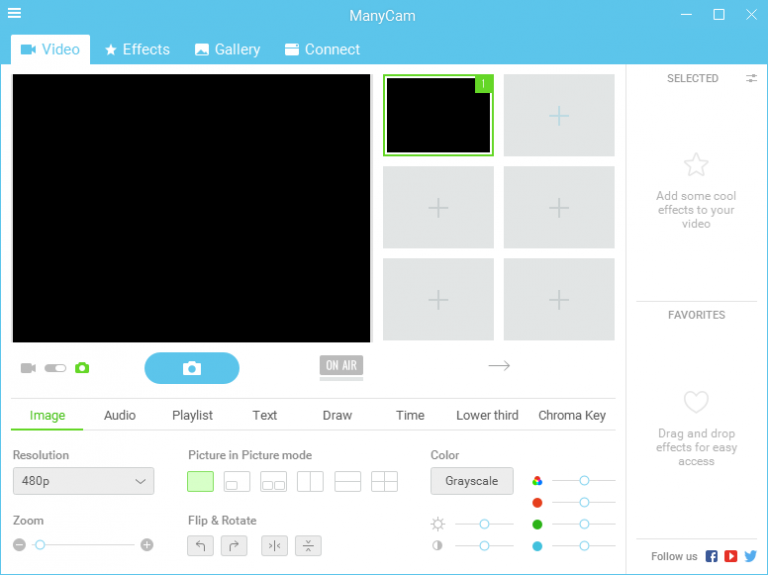This screenshot has width=768, height=575.
Task: Click the Grayscale button
Action: tap(472, 481)
